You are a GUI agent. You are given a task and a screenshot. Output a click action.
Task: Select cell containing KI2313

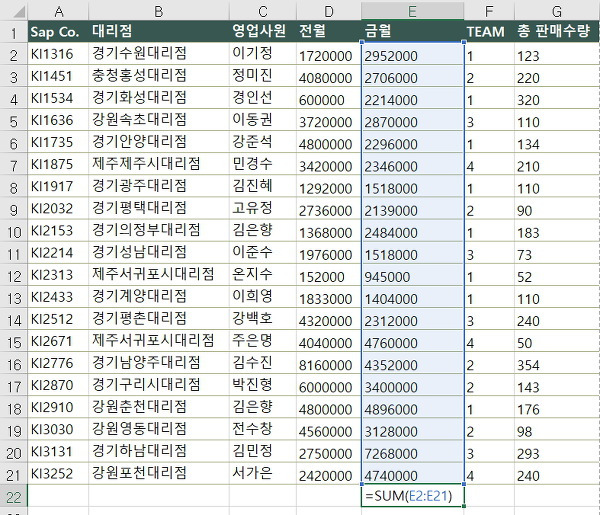58,275
